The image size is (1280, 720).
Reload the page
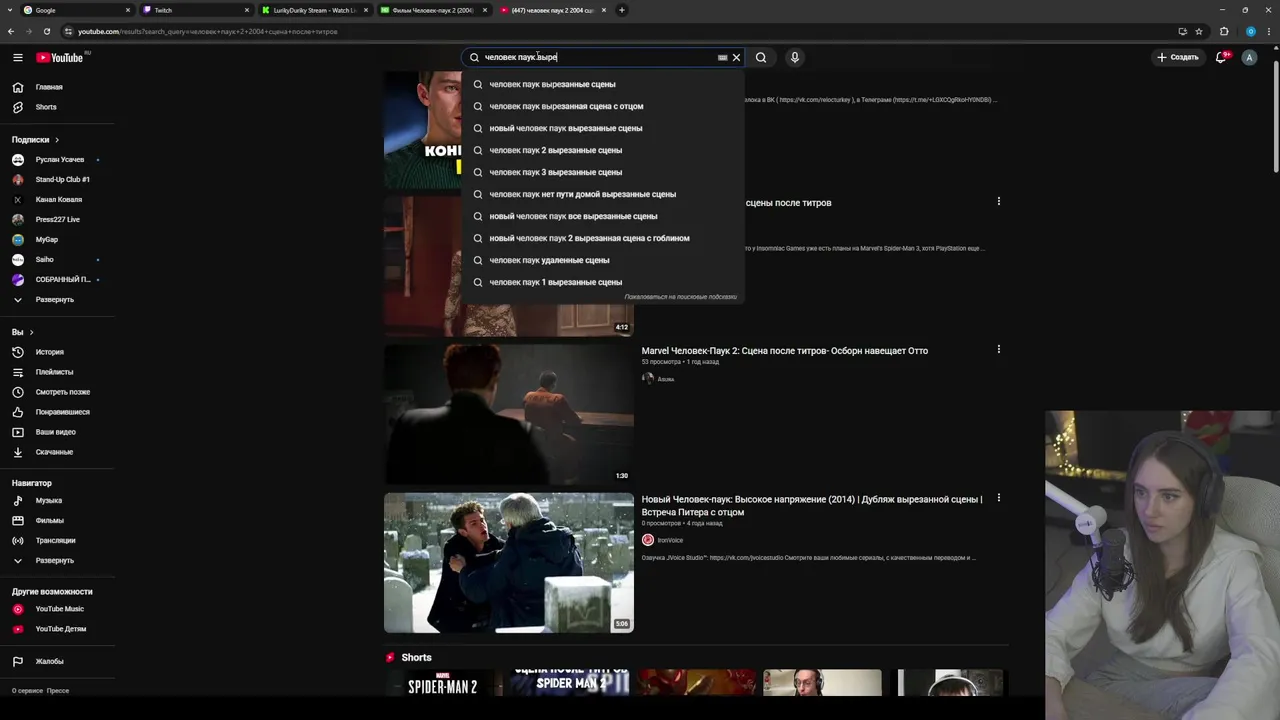46,31
